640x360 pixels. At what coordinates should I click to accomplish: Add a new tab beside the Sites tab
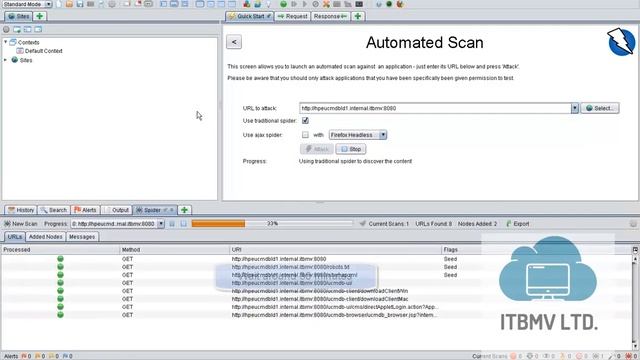tap(40, 16)
